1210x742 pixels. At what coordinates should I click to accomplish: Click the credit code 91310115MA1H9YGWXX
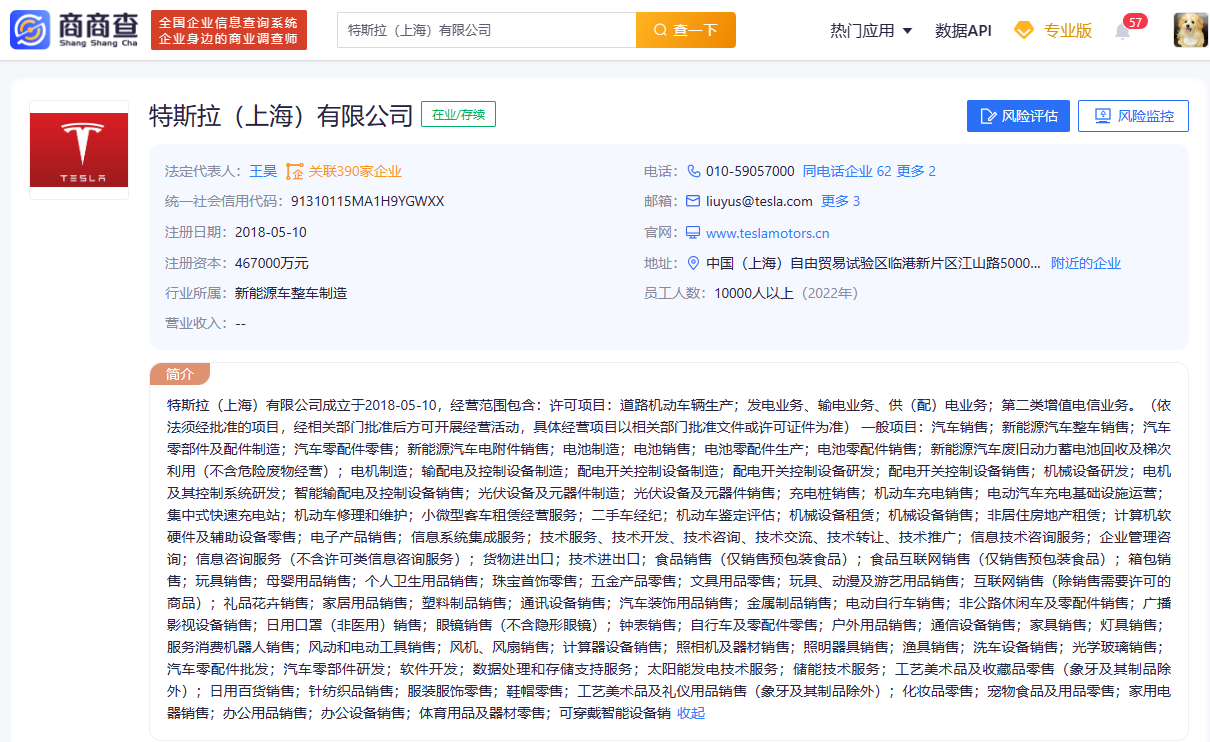click(x=368, y=201)
